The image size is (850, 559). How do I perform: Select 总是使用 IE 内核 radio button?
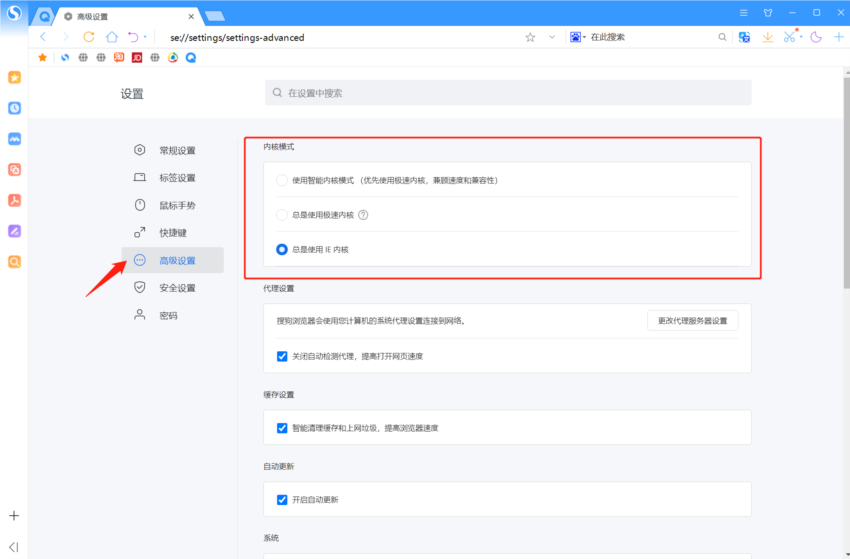[x=282, y=250]
